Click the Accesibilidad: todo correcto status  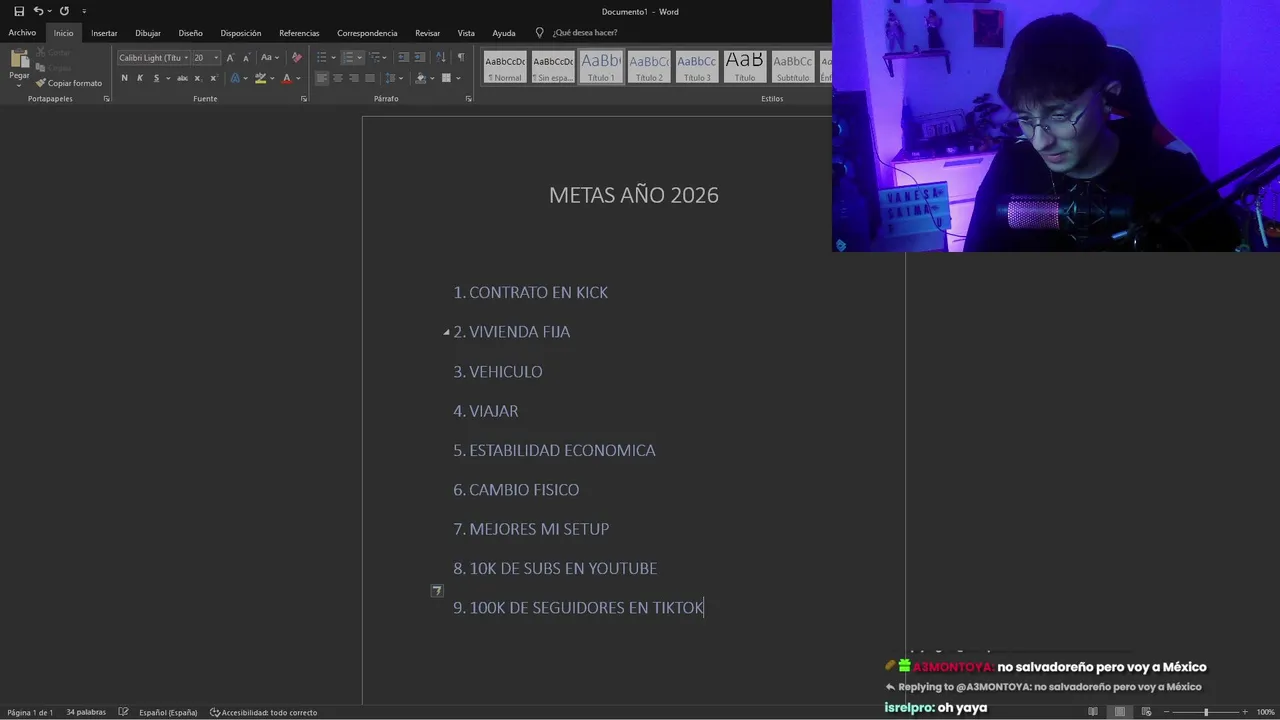pos(263,712)
